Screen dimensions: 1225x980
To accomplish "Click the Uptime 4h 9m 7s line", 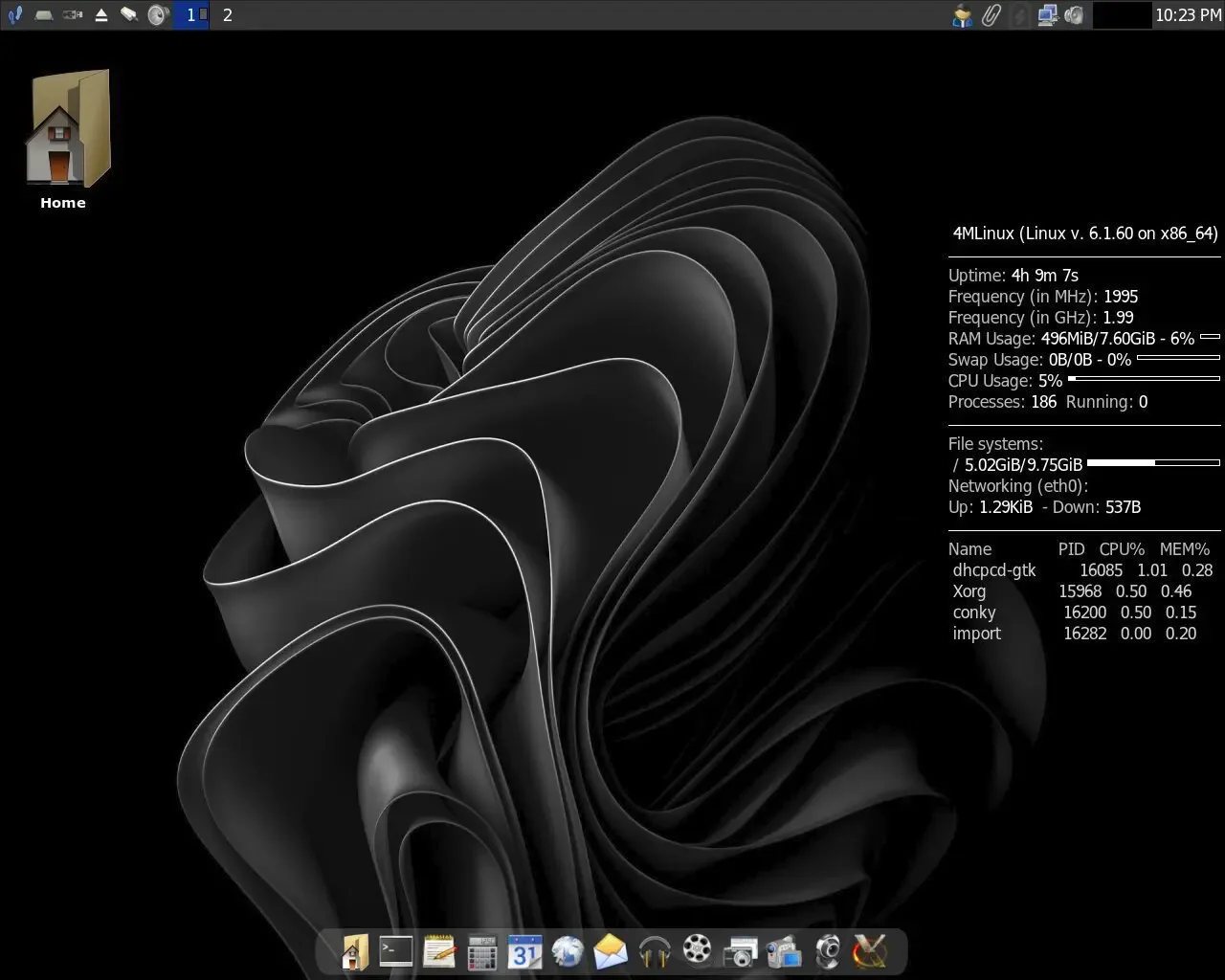I will click(1013, 276).
